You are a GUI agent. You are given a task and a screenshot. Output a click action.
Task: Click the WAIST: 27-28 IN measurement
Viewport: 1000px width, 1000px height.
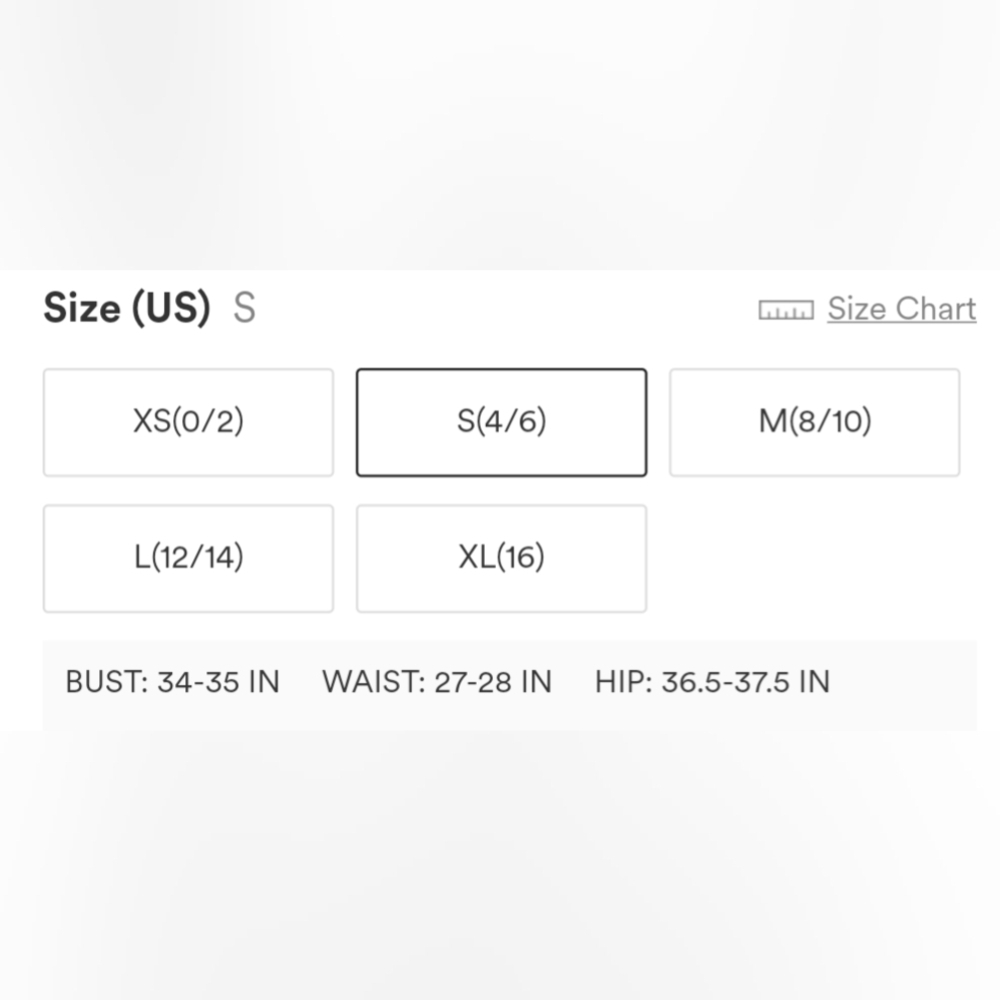437,682
